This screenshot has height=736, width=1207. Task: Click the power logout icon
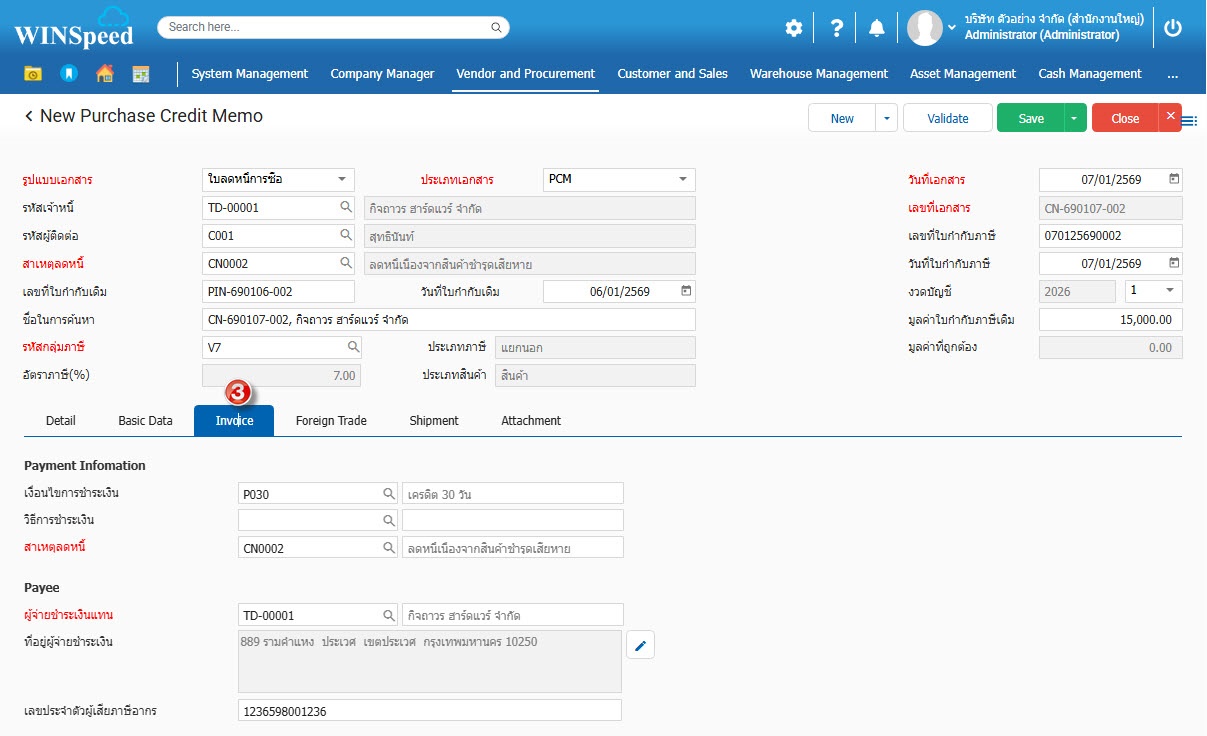[x=1173, y=28]
